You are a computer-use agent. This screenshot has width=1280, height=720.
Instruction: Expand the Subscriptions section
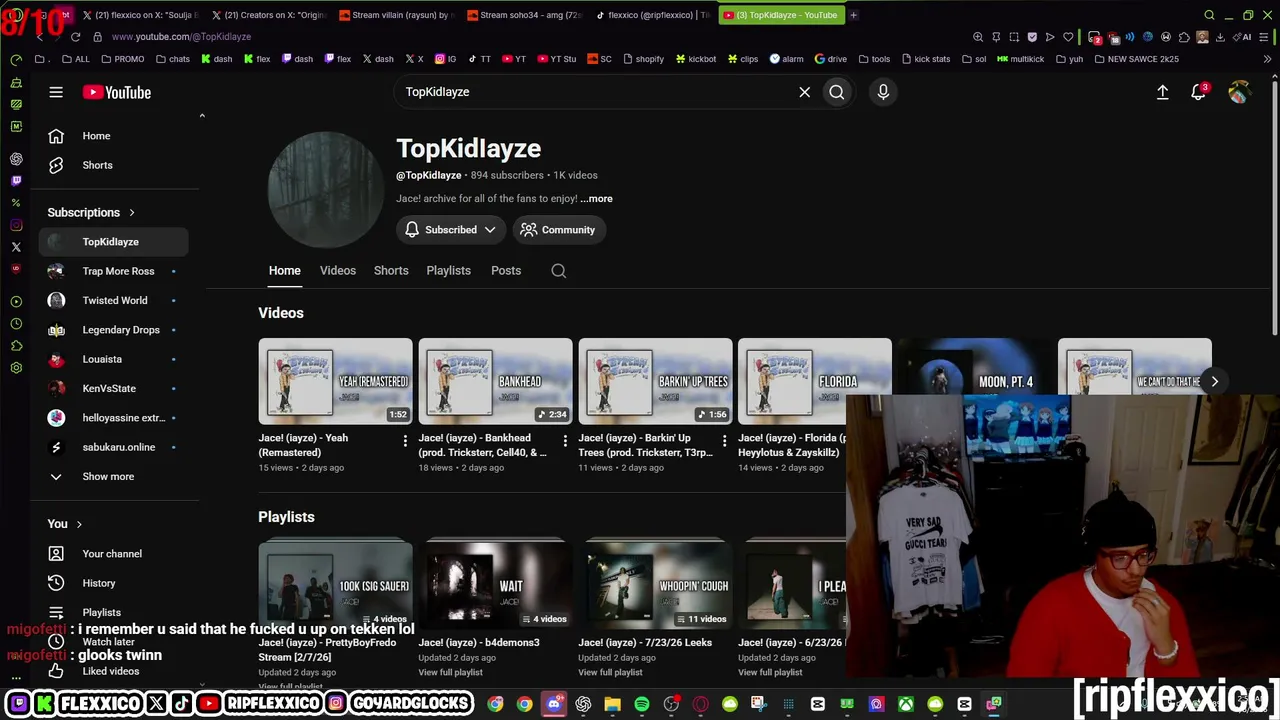coord(91,212)
